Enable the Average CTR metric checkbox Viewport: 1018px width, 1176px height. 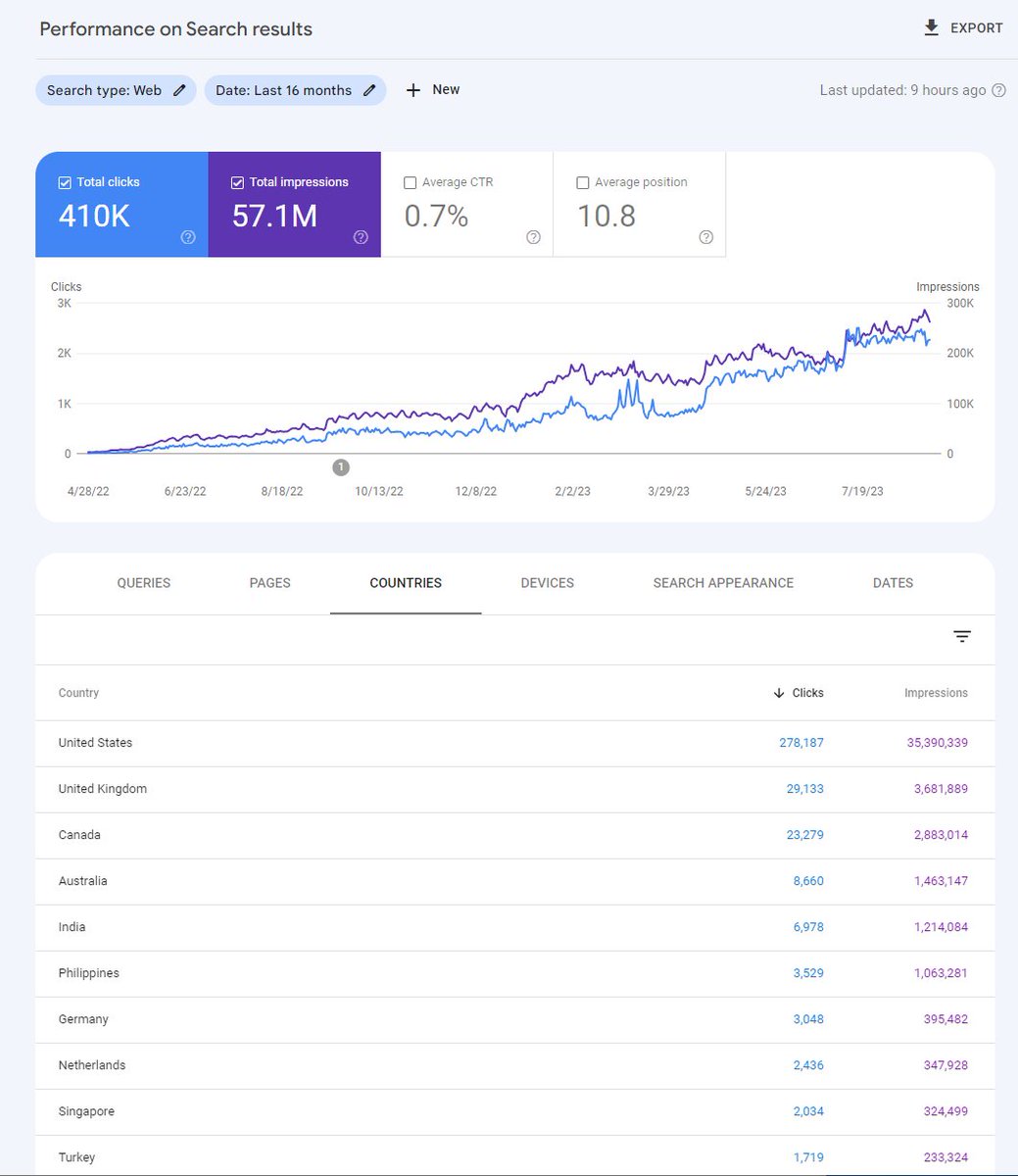pos(410,181)
